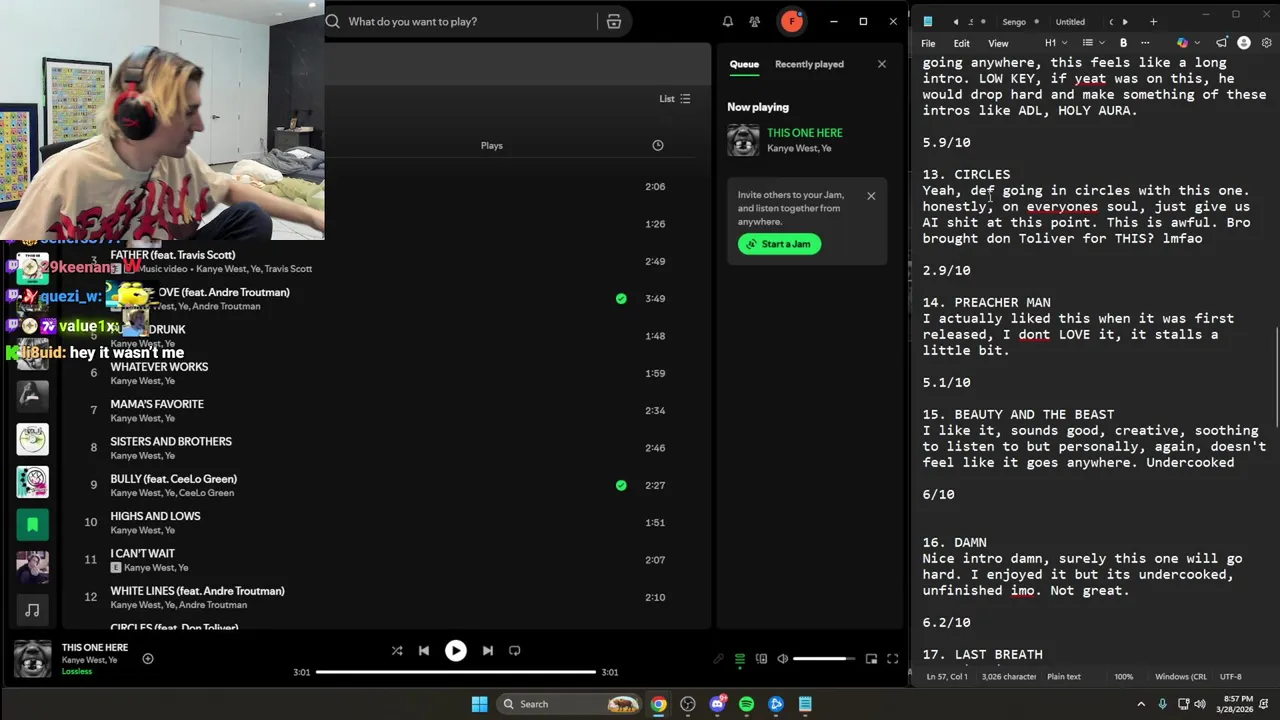Switch to the Recently played tab
Viewport: 1280px width, 720px height.
[x=809, y=64]
